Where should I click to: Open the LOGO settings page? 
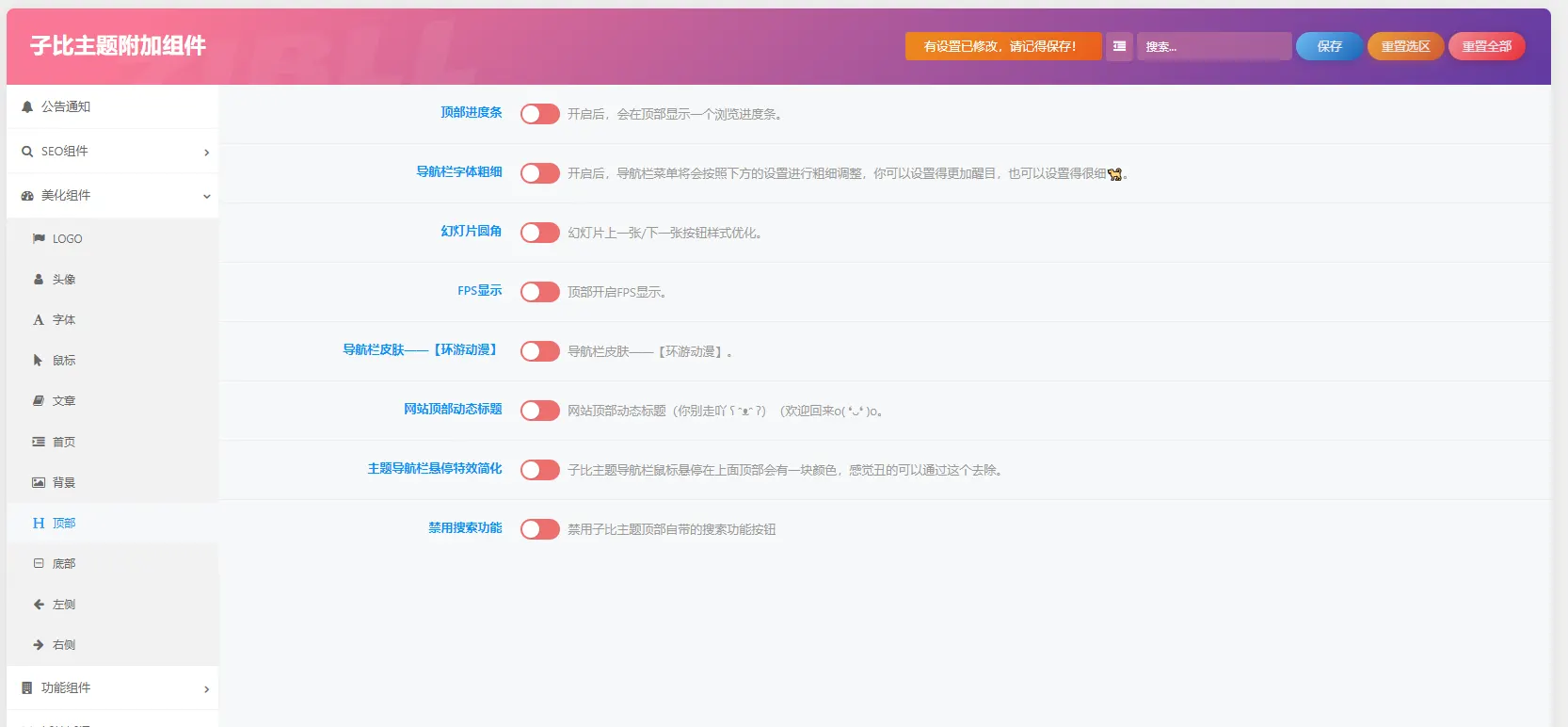coord(113,239)
